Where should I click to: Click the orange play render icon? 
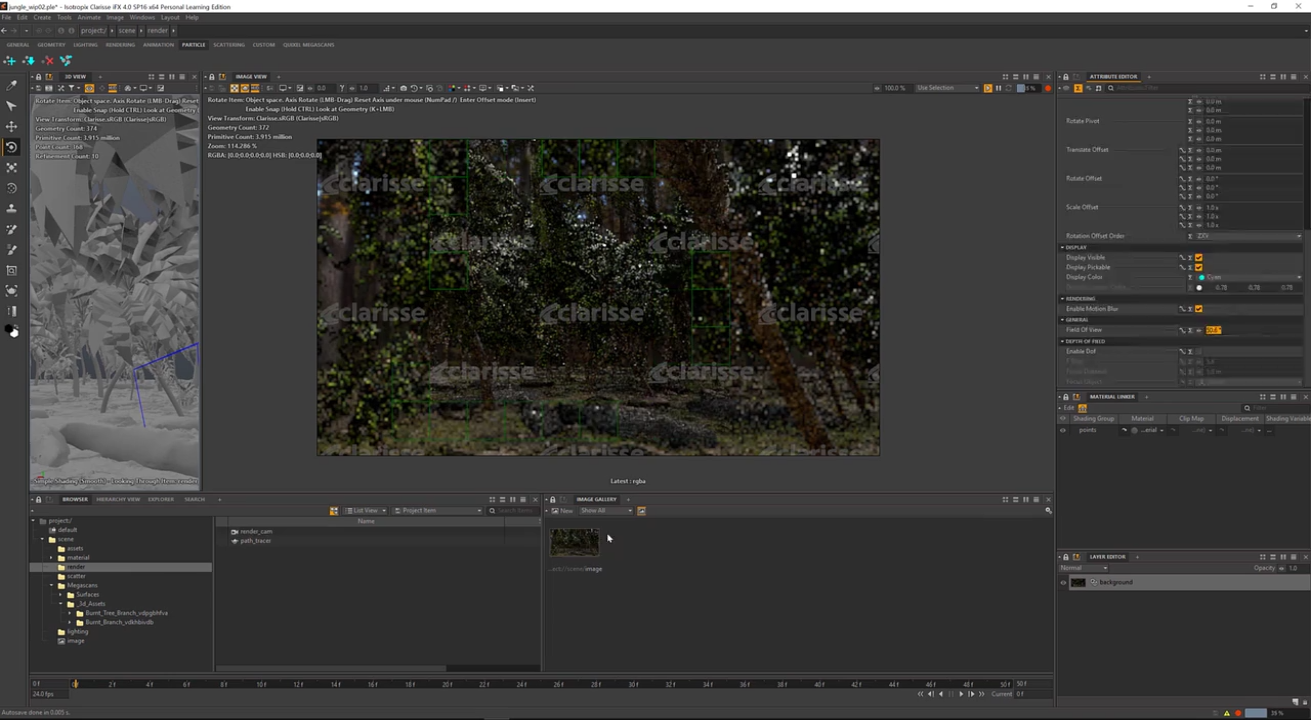pos(988,88)
